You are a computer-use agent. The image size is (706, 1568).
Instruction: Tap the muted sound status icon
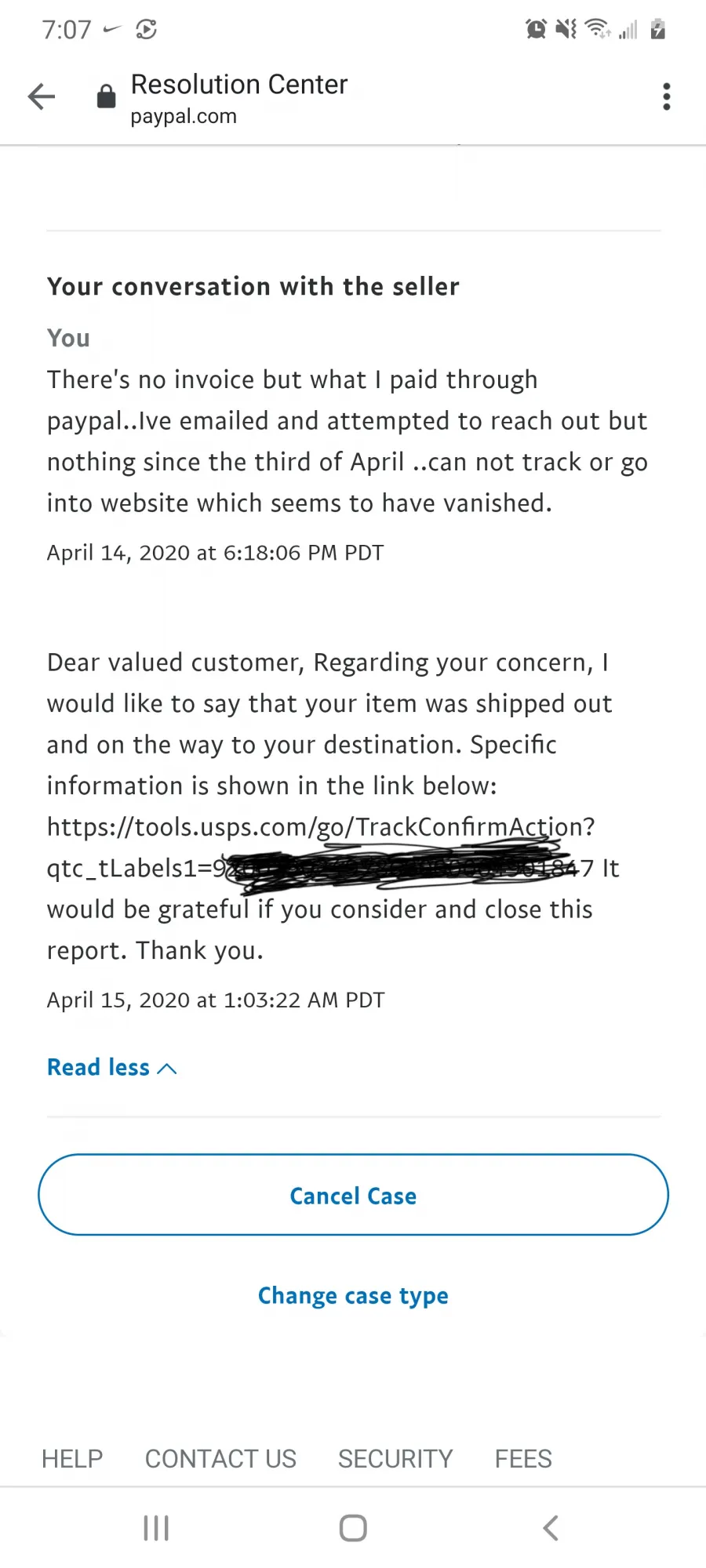(566, 29)
